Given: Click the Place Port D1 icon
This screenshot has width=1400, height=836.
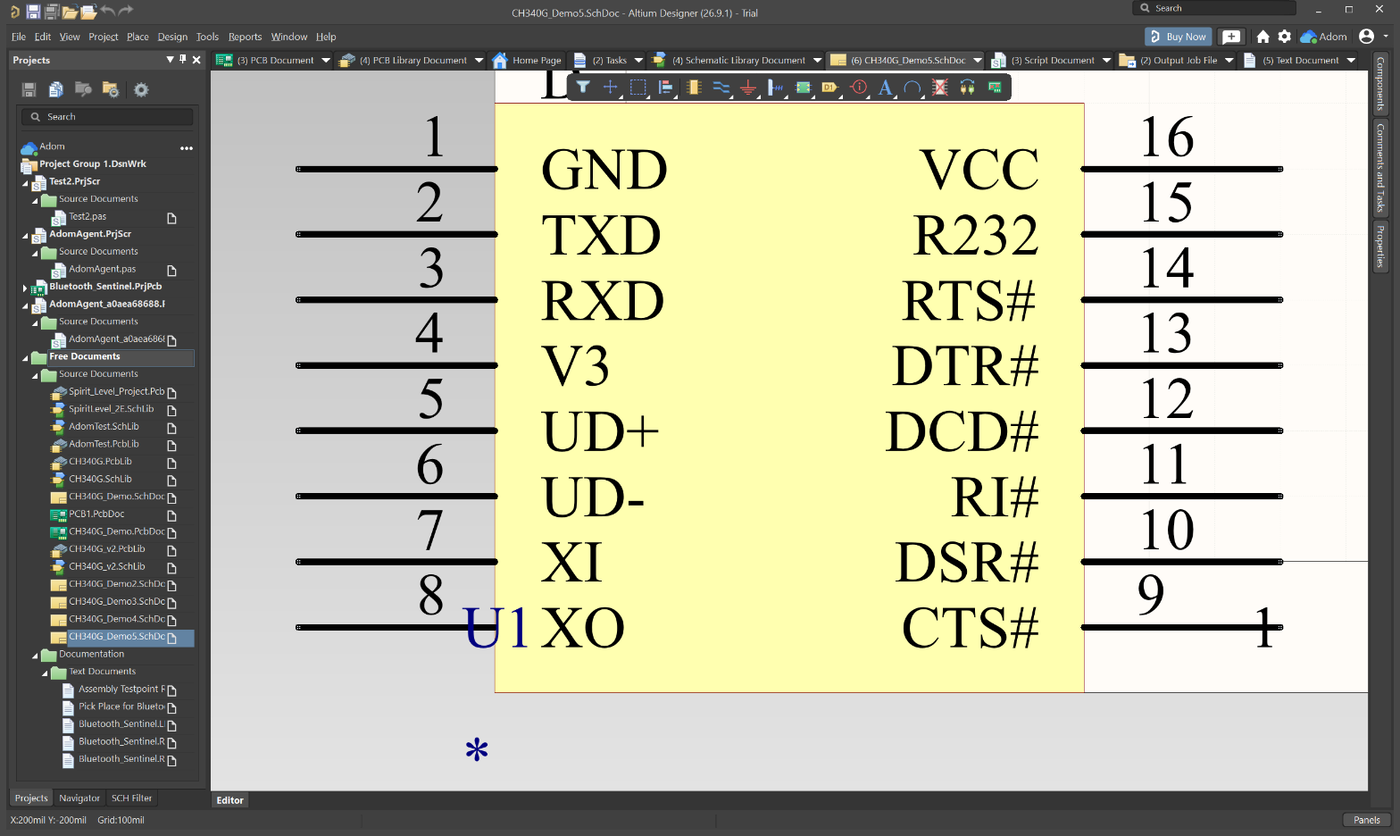Looking at the screenshot, I should click(829, 87).
